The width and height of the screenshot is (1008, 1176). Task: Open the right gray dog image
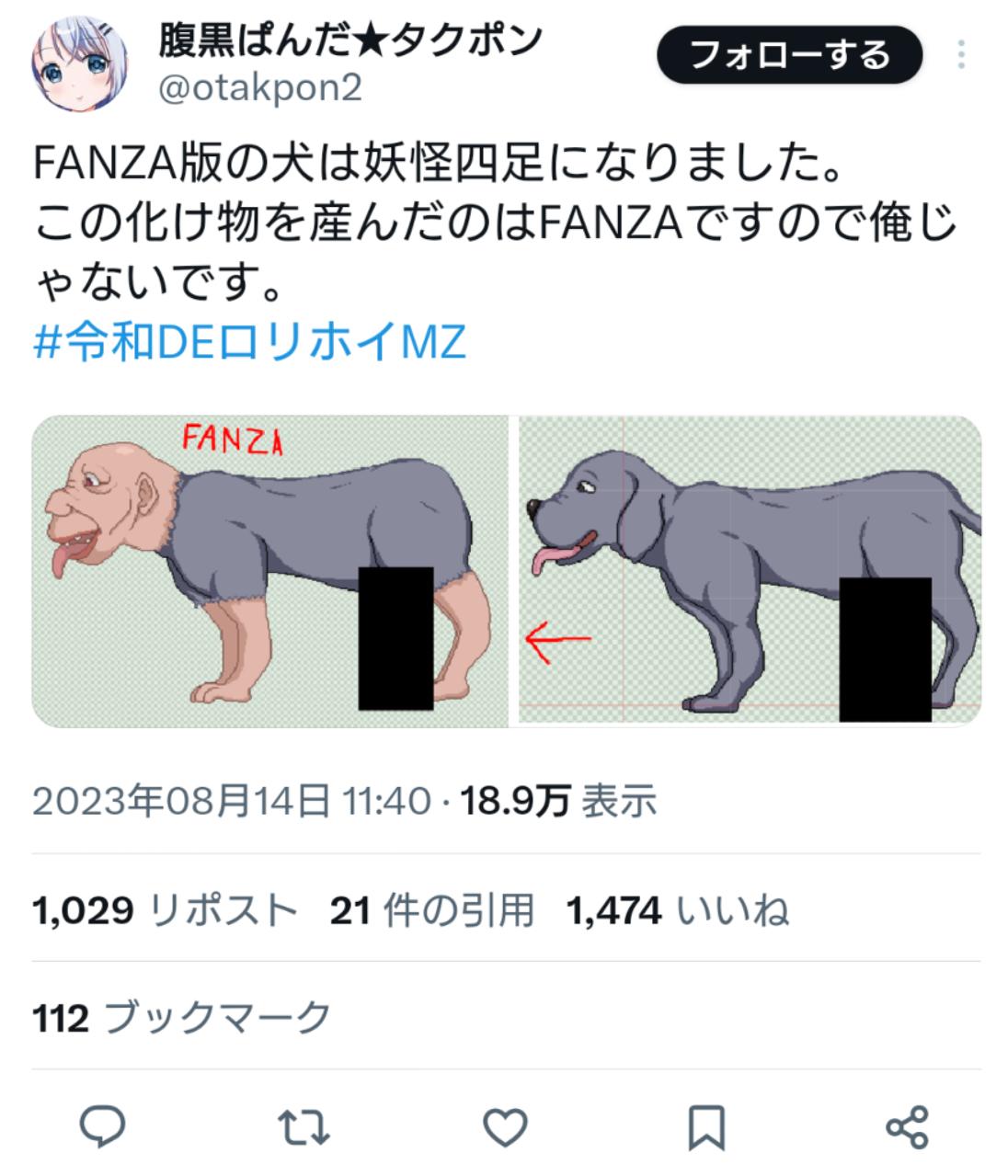[750, 571]
